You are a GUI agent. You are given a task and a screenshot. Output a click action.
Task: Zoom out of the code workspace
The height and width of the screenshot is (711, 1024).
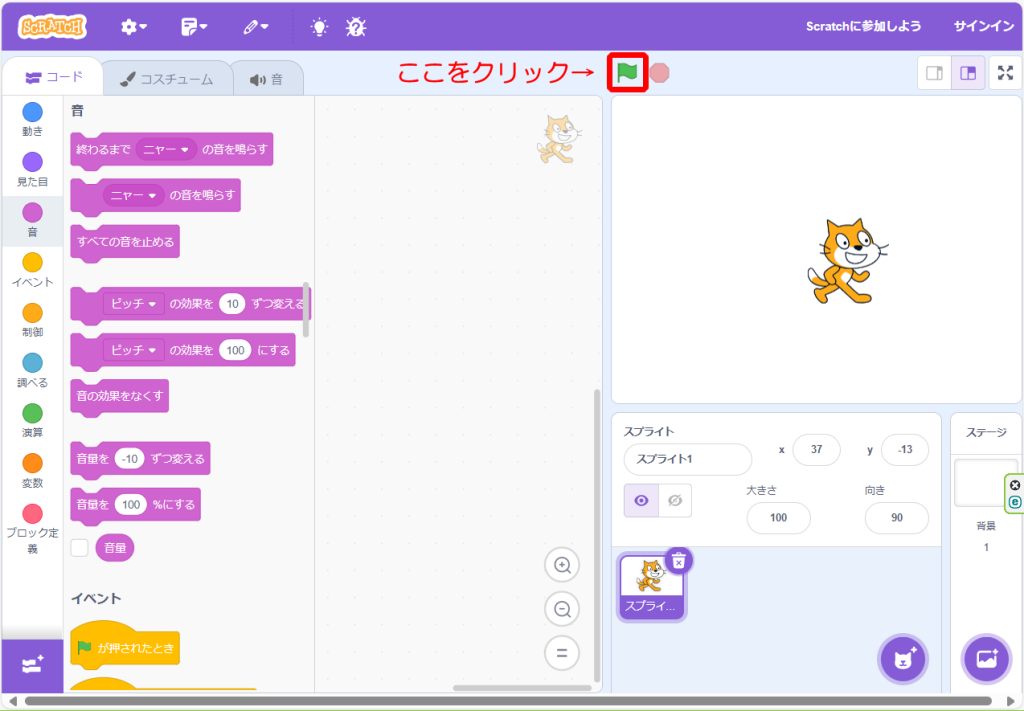coord(562,609)
